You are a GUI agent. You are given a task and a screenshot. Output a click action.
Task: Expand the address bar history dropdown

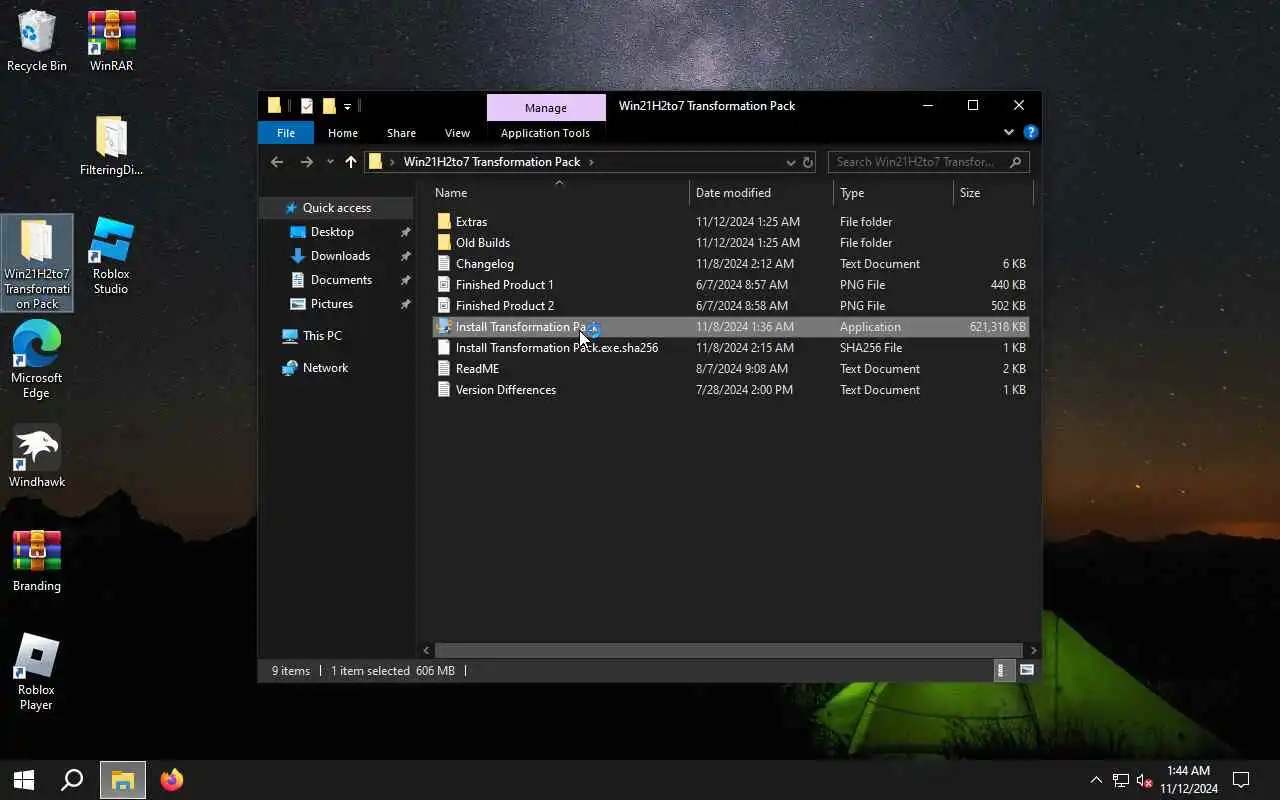791,162
